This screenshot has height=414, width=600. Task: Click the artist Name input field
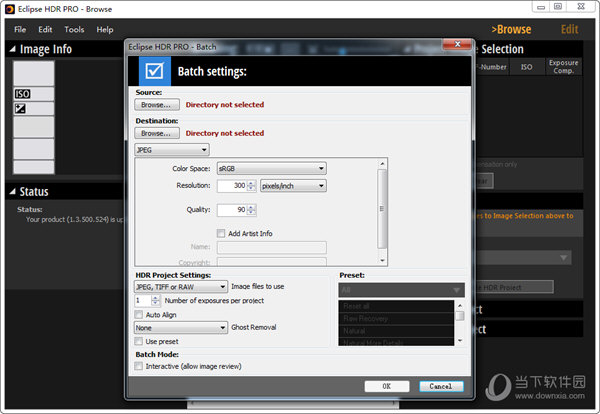pyautogui.click(x=272, y=247)
